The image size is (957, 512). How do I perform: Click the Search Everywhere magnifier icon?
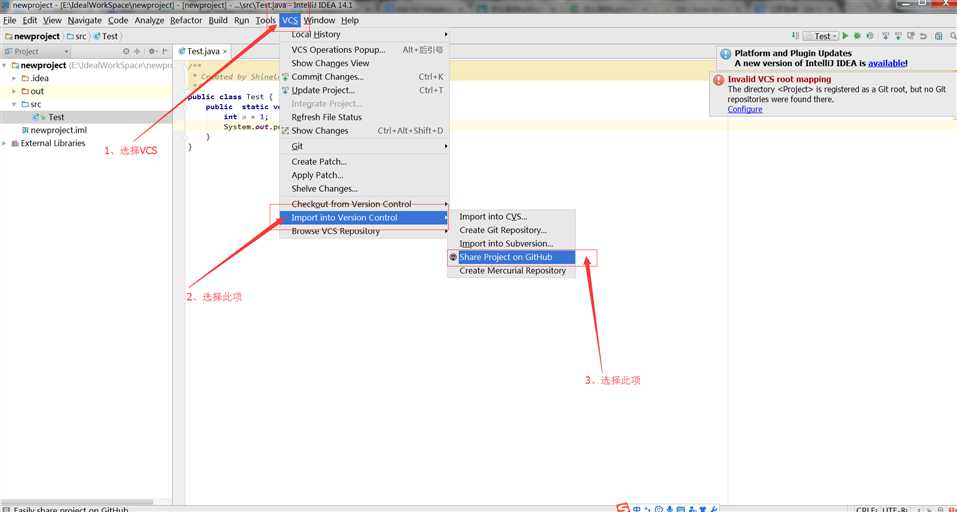[x=953, y=36]
